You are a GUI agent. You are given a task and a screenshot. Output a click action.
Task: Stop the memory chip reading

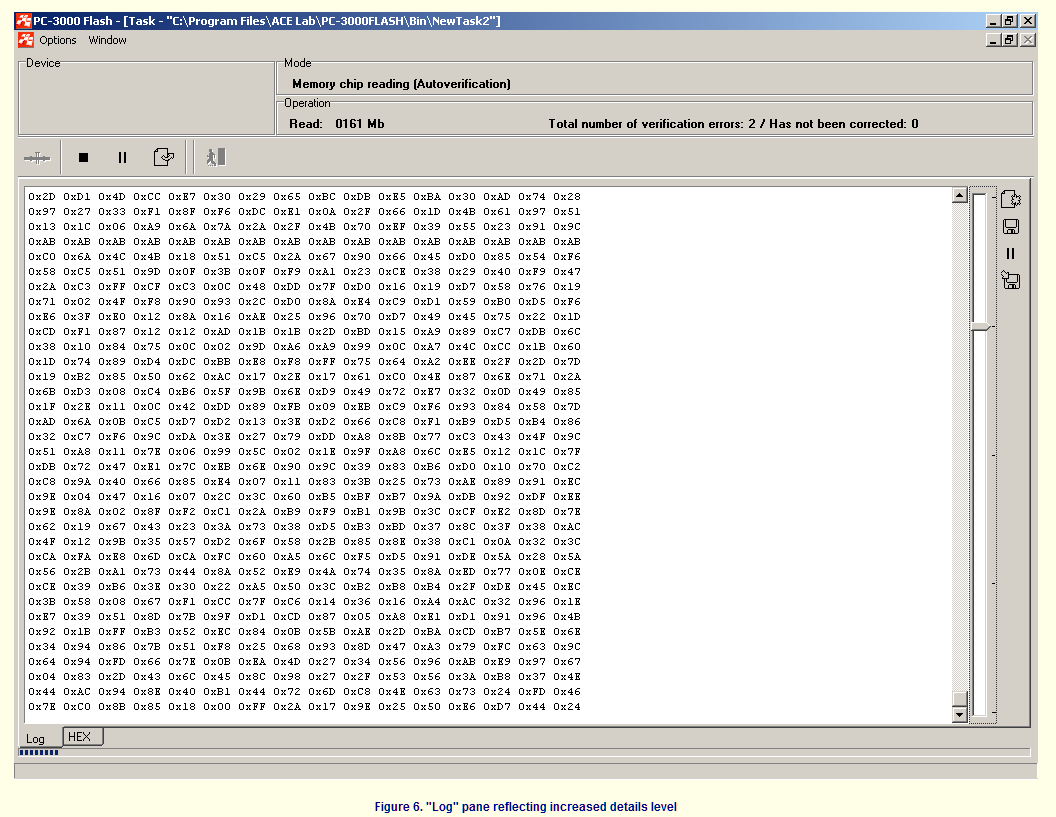84,158
